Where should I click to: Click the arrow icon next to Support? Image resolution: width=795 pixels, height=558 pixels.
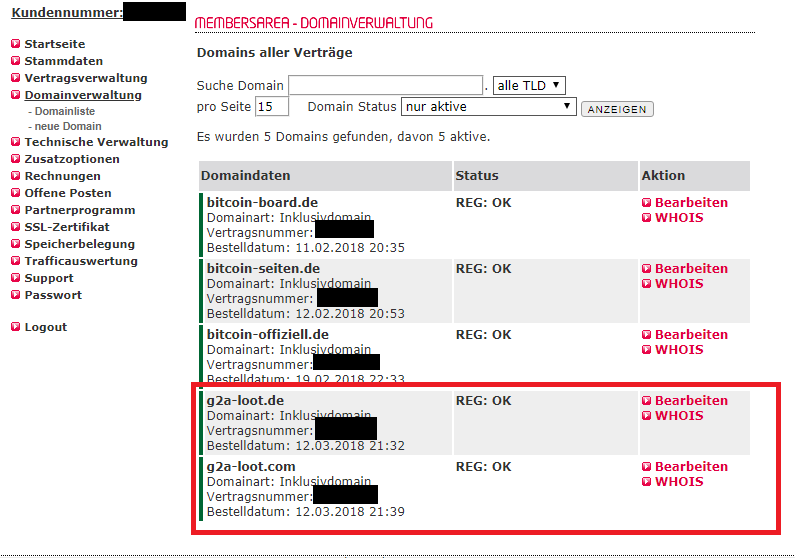pyautogui.click(x=15, y=279)
